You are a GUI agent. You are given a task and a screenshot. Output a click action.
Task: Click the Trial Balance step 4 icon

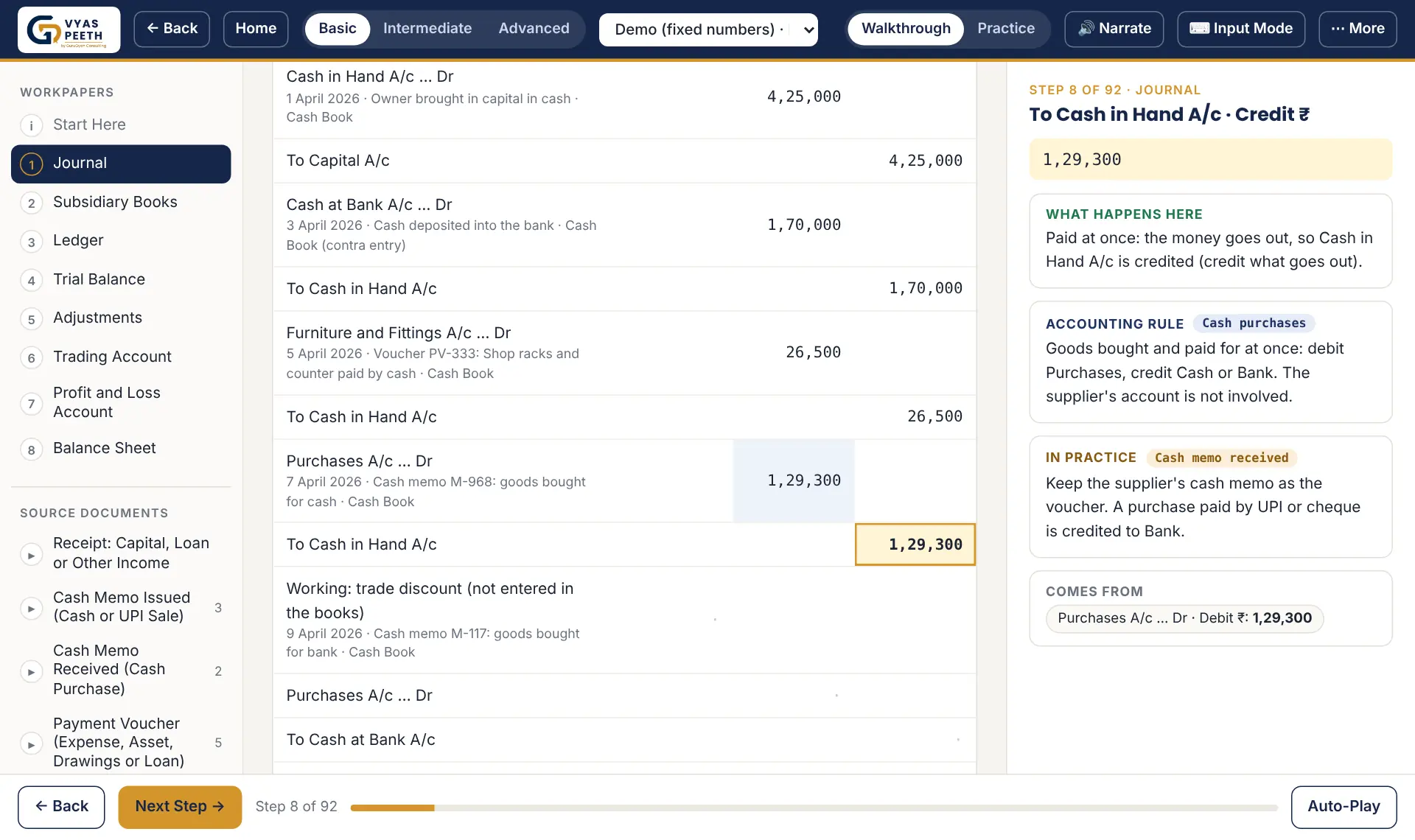[x=31, y=280]
